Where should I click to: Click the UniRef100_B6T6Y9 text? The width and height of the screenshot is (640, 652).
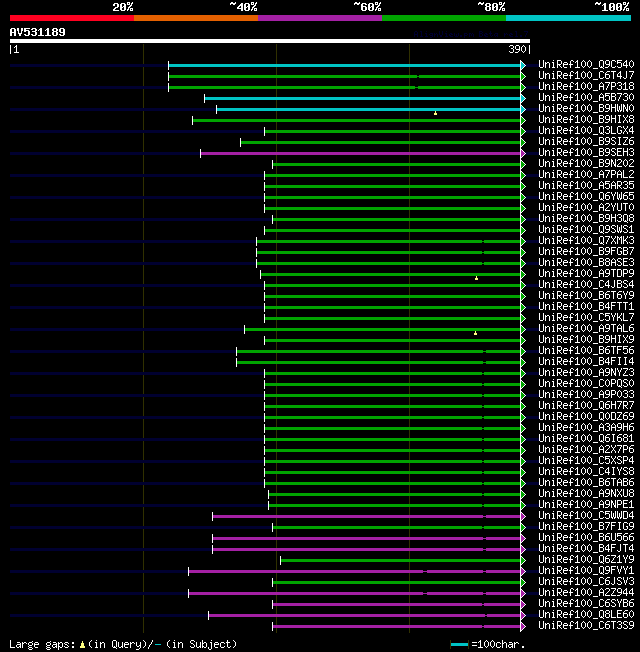point(586,296)
